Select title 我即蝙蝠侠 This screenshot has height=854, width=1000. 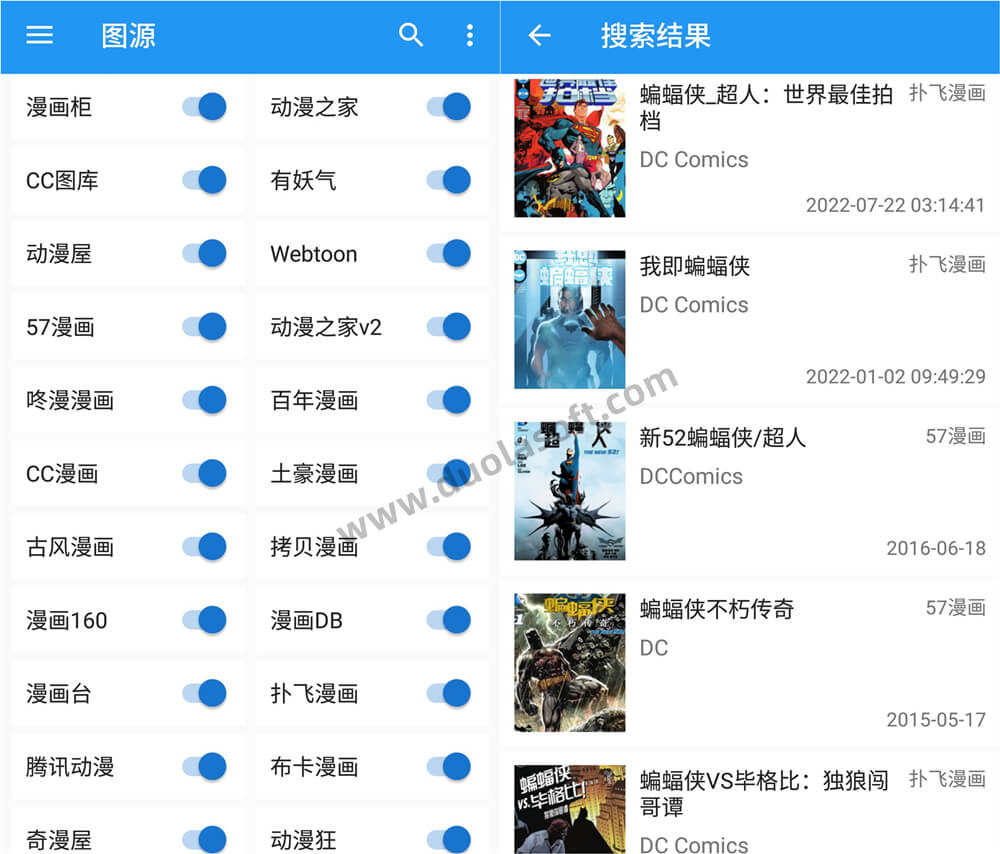695,266
